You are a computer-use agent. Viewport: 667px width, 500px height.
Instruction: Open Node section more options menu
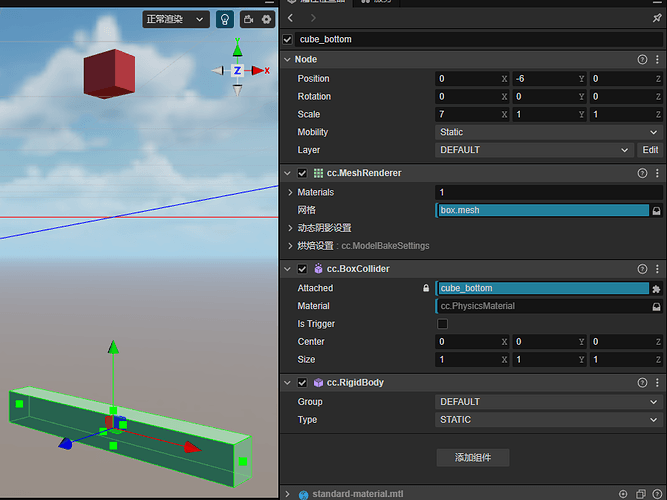tap(658, 60)
